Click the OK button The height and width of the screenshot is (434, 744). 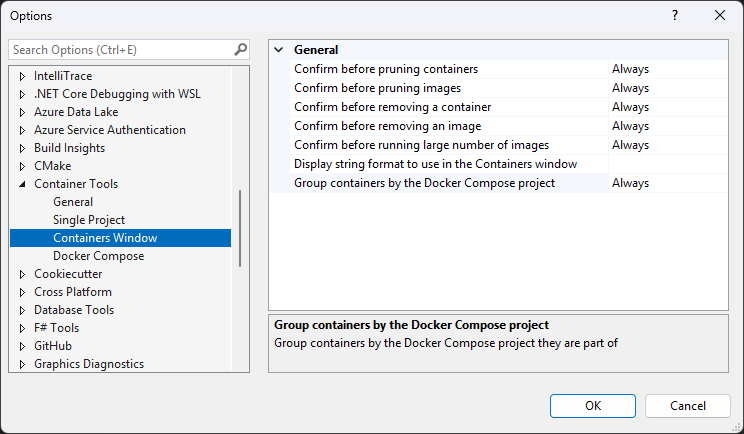coord(593,406)
